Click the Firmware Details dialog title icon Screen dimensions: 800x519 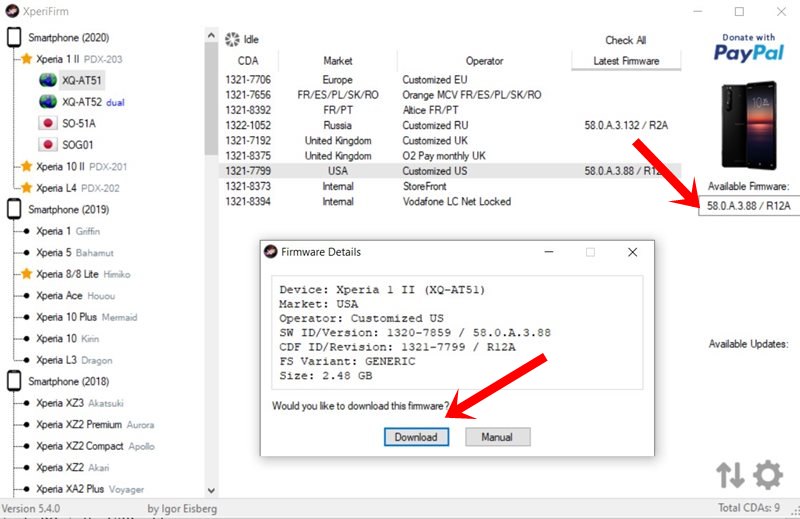click(270, 252)
